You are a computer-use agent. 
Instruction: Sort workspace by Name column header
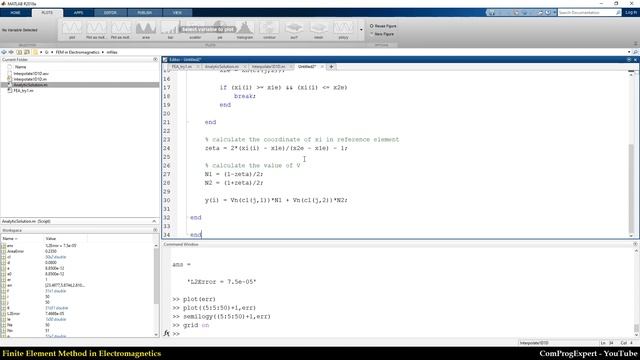[22, 238]
